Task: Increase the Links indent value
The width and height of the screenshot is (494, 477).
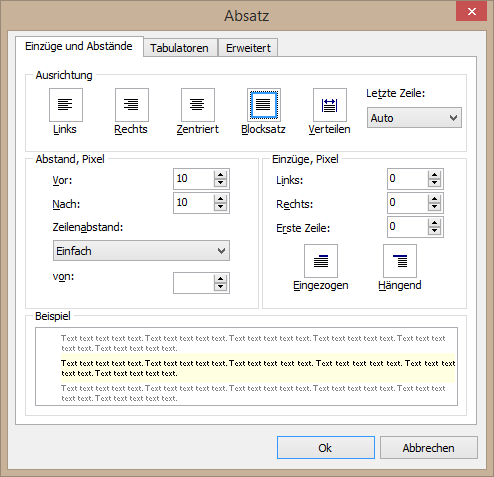Action: (x=434, y=174)
